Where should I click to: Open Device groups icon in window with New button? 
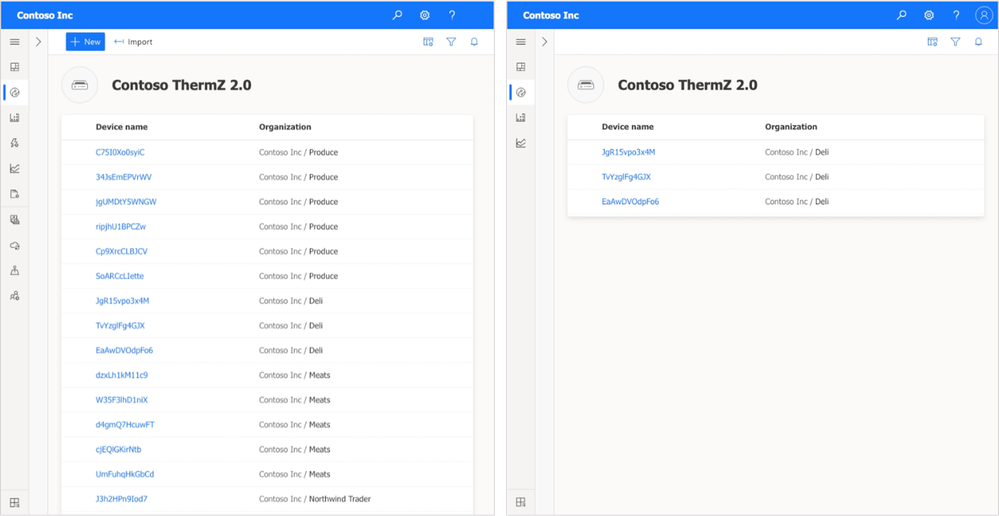(x=15, y=118)
